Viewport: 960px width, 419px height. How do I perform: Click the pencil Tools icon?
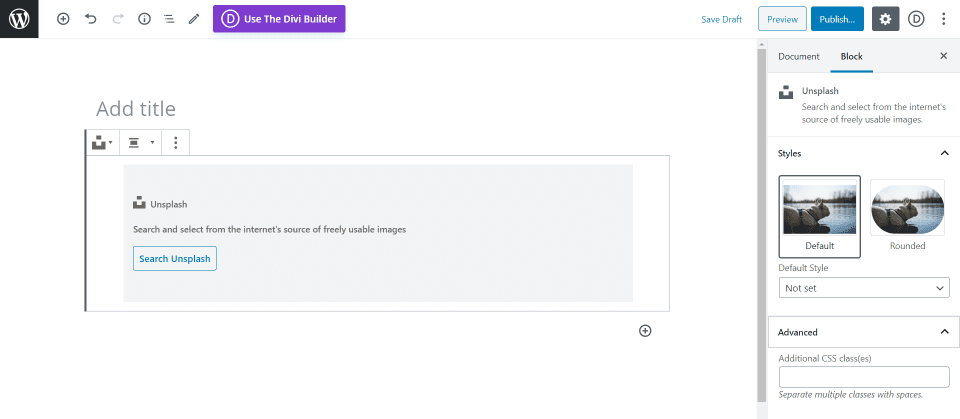(194, 19)
